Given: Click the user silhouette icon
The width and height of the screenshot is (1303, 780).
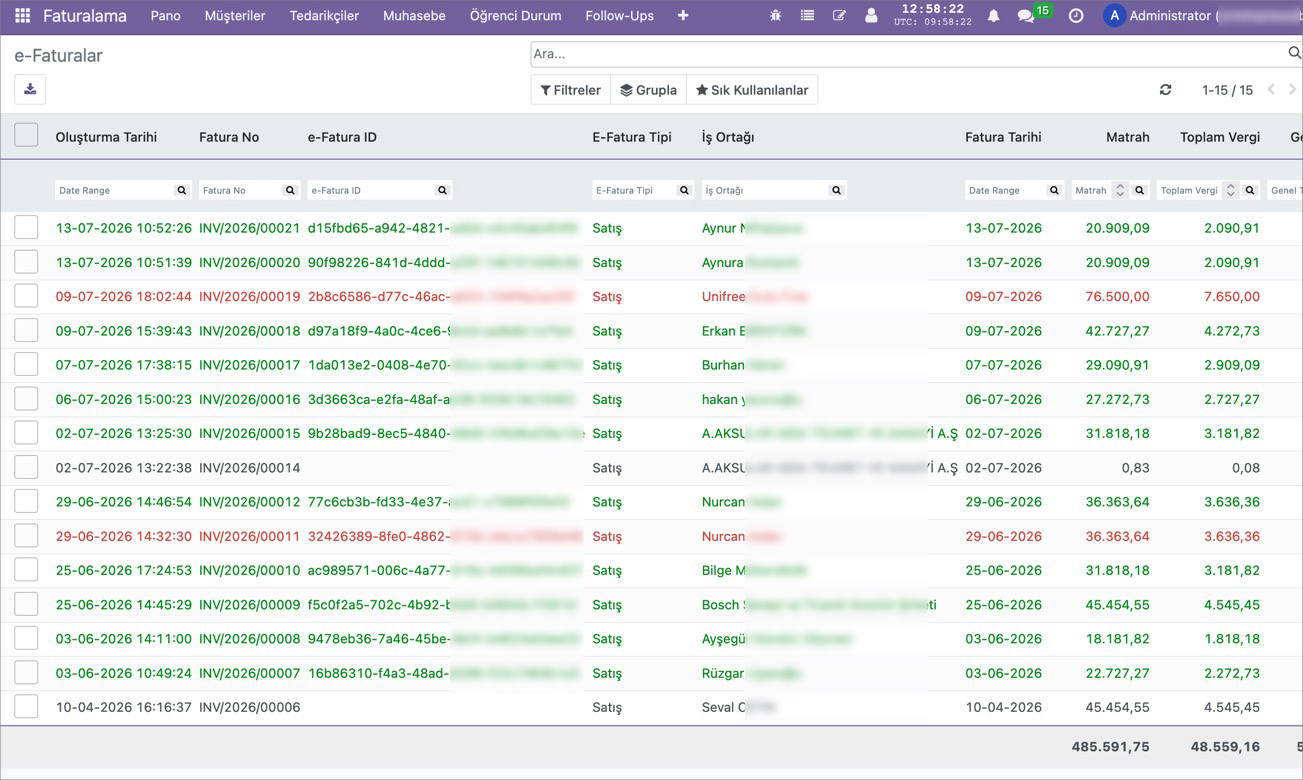Looking at the screenshot, I should (871, 16).
